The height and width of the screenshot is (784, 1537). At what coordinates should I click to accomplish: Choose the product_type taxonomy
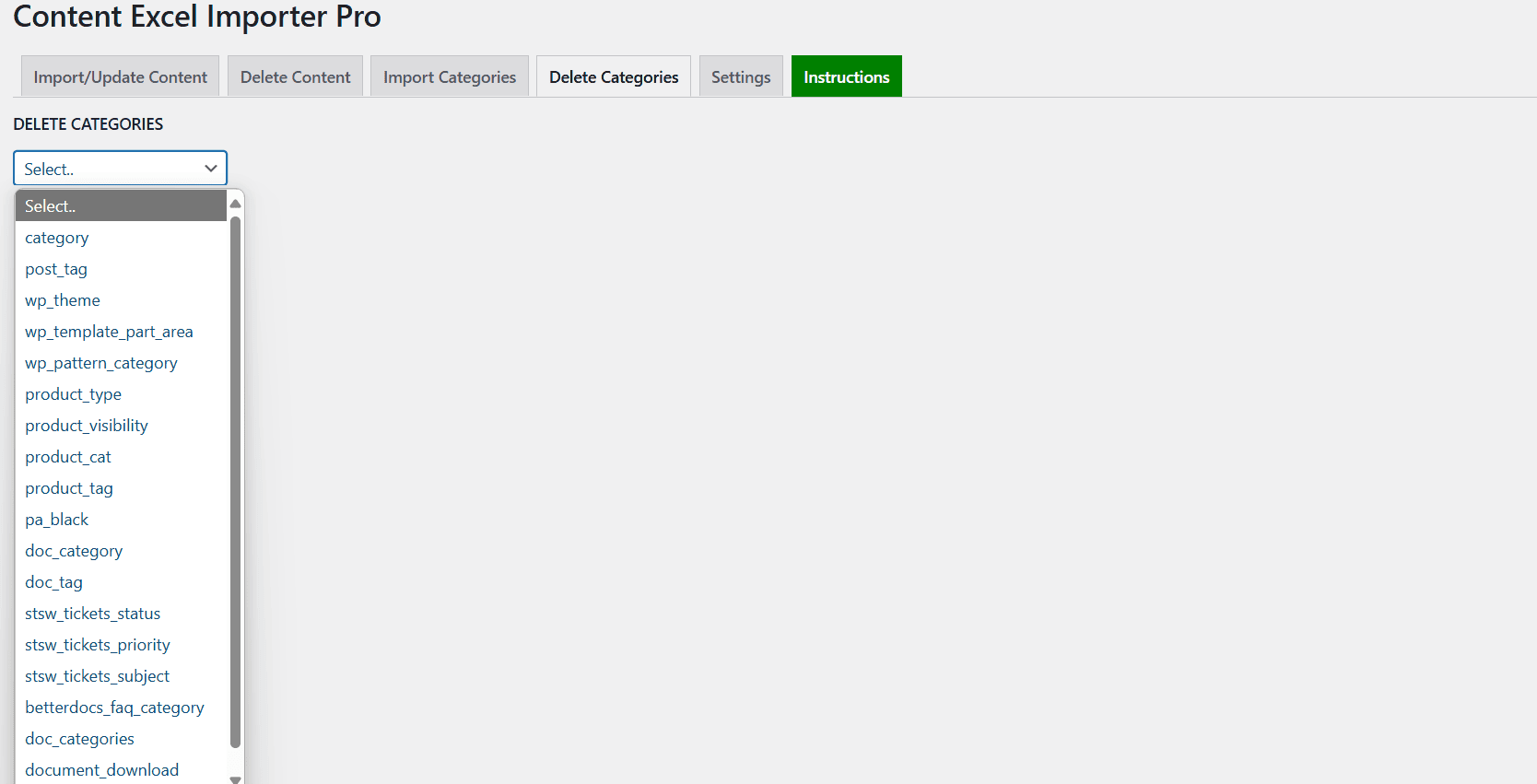click(x=121, y=394)
